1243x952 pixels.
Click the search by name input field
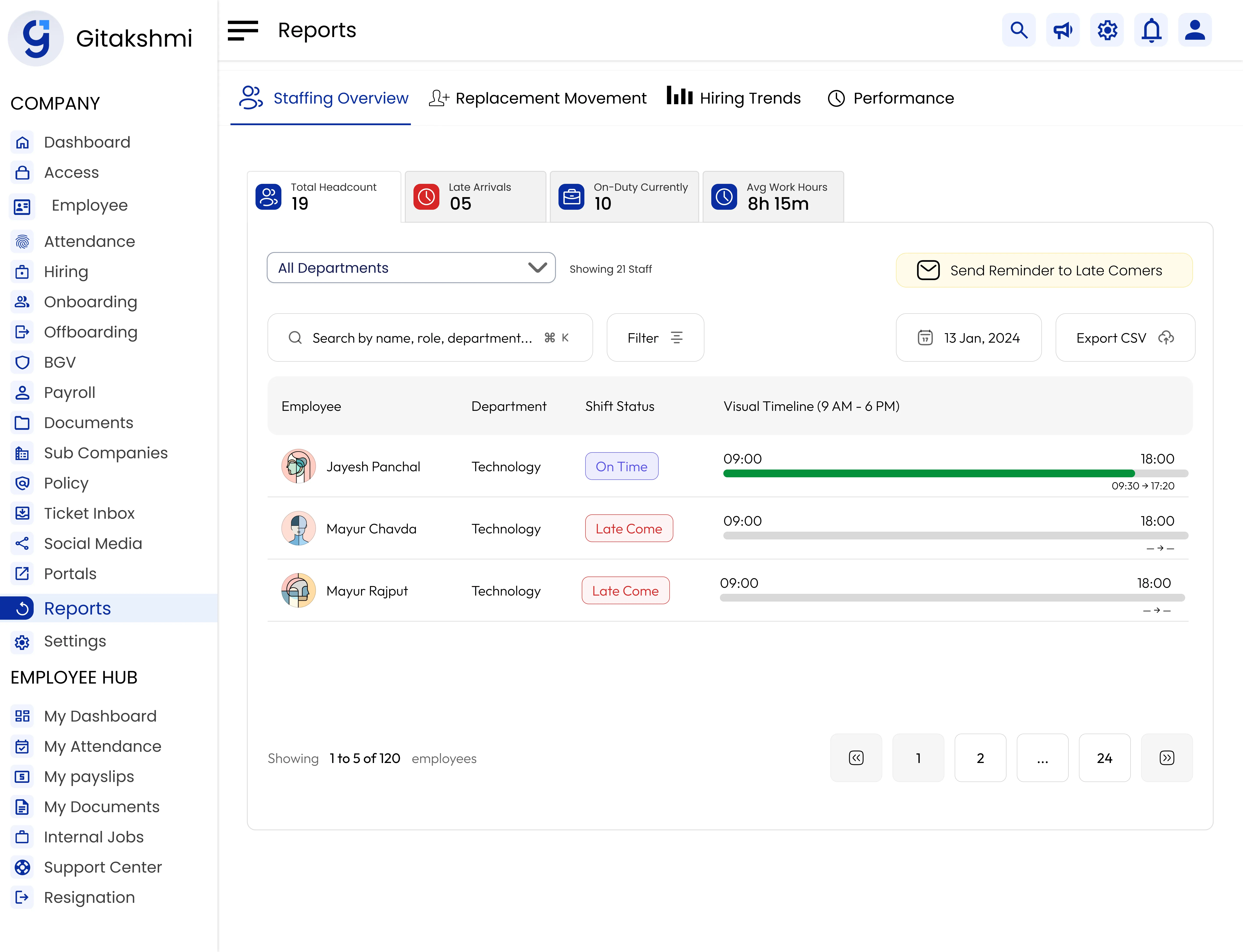coord(430,338)
